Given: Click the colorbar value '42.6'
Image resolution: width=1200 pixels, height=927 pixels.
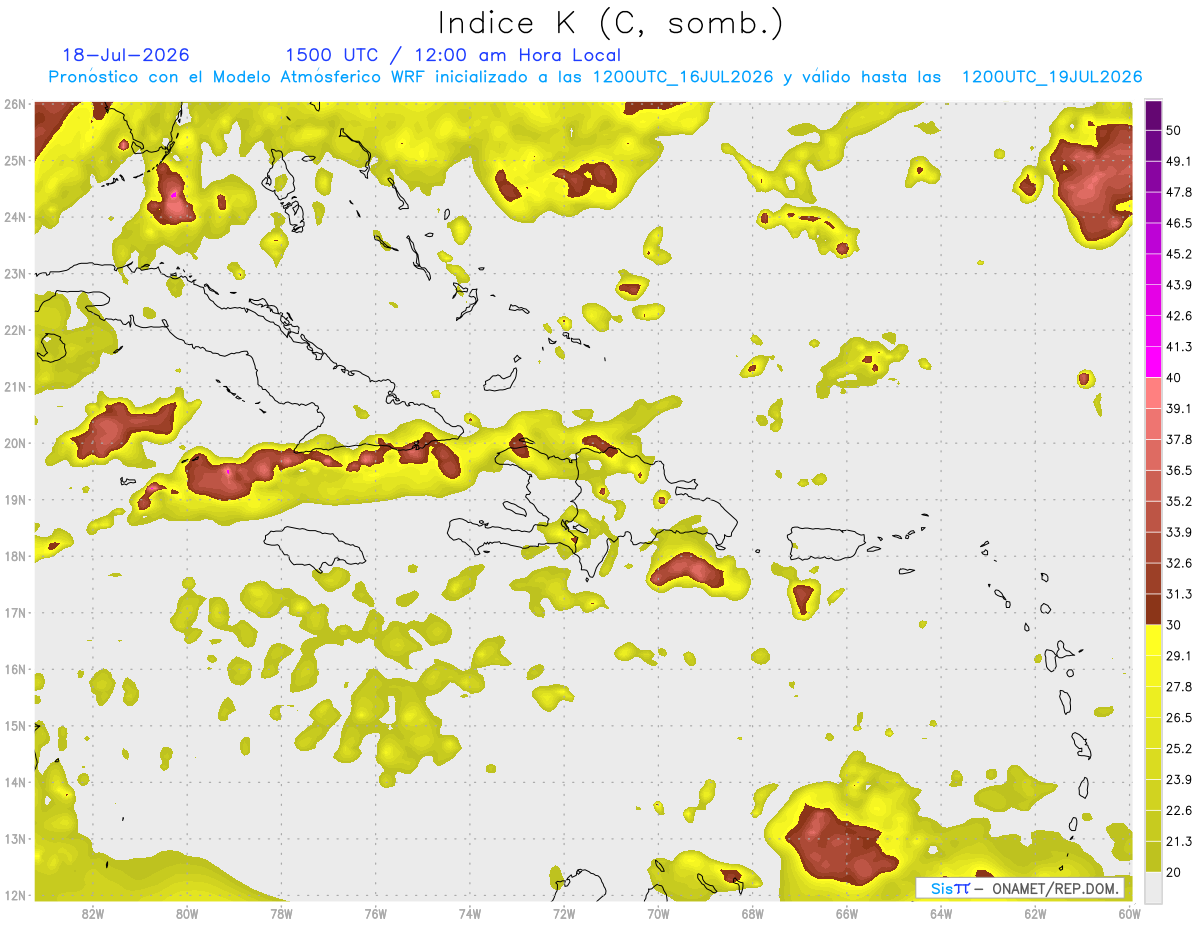Looking at the screenshot, I should coord(1178,316).
